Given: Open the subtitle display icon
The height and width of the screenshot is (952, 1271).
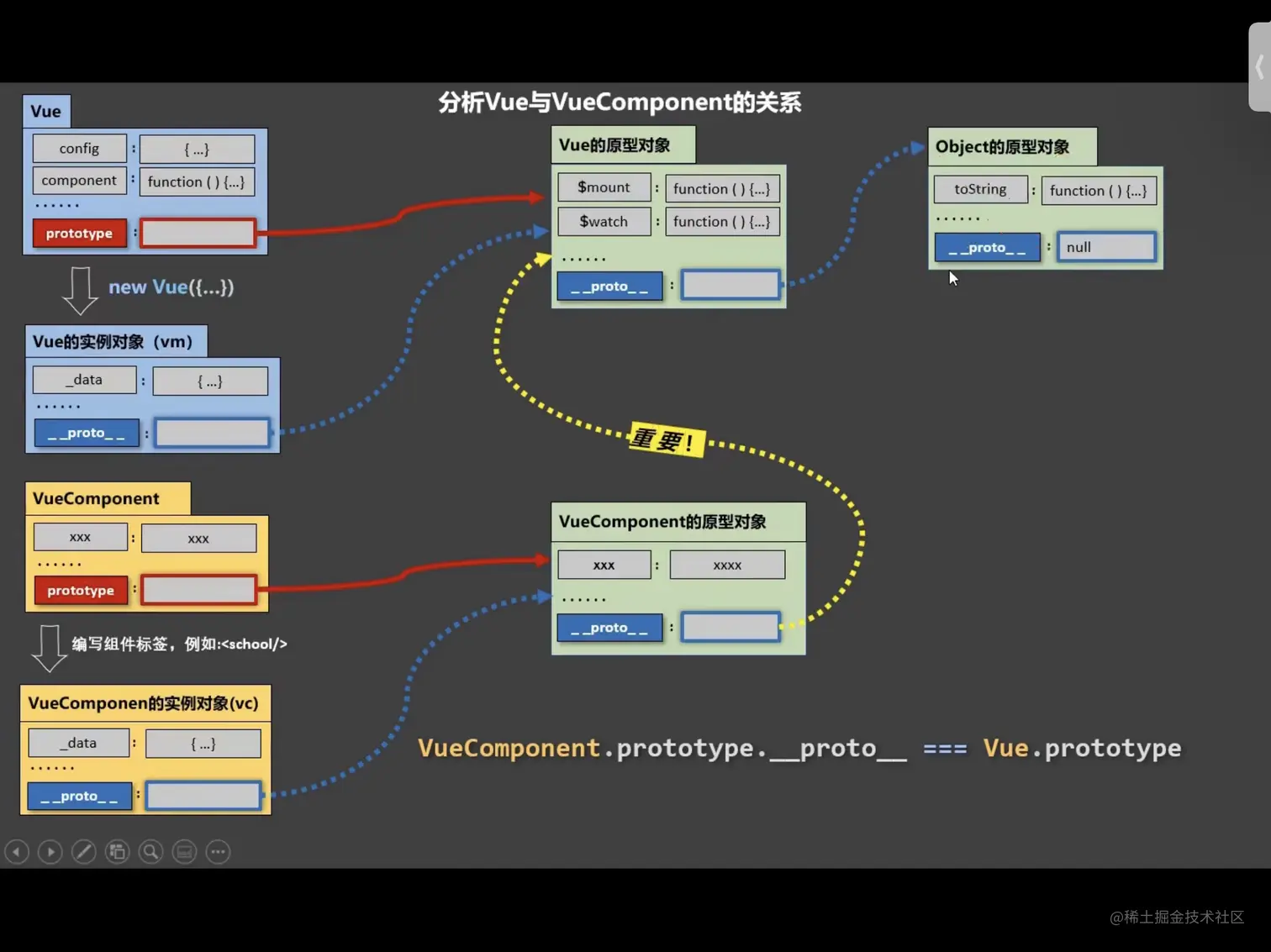Looking at the screenshot, I should coord(184,851).
